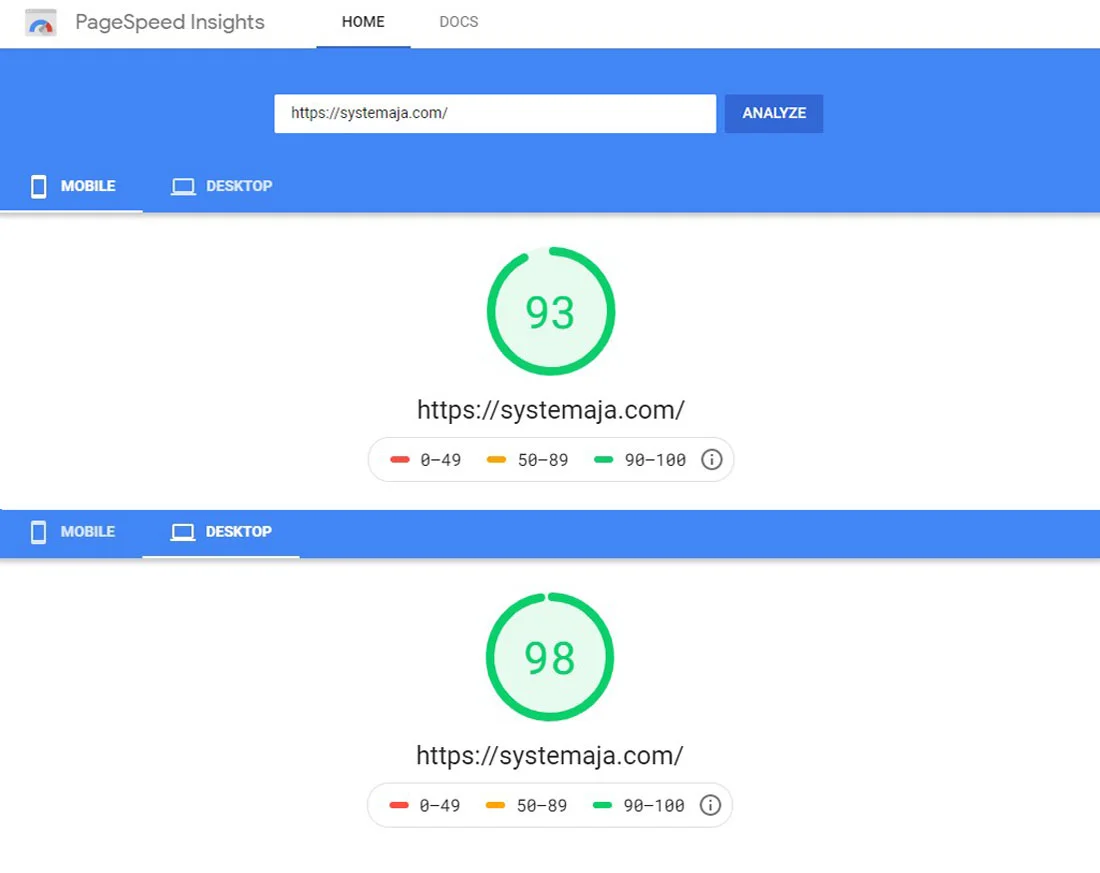Click the 98 desktop performance score gauge
Viewport: 1100px width, 873px height.
(x=549, y=657)
